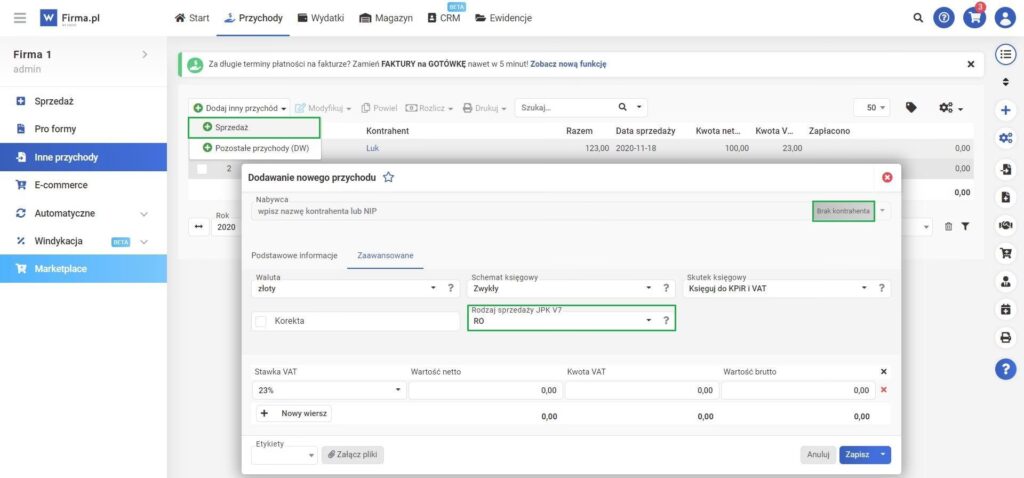The height and width of the screenshot is (478, 1024).
Task: Click the hamburger menu icon beside the logo
Action: (19, 18)
